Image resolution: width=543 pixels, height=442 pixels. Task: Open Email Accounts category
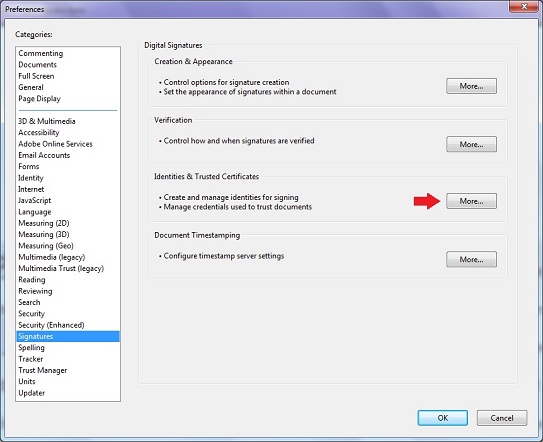pyautogui.click(x=44, y=155)
